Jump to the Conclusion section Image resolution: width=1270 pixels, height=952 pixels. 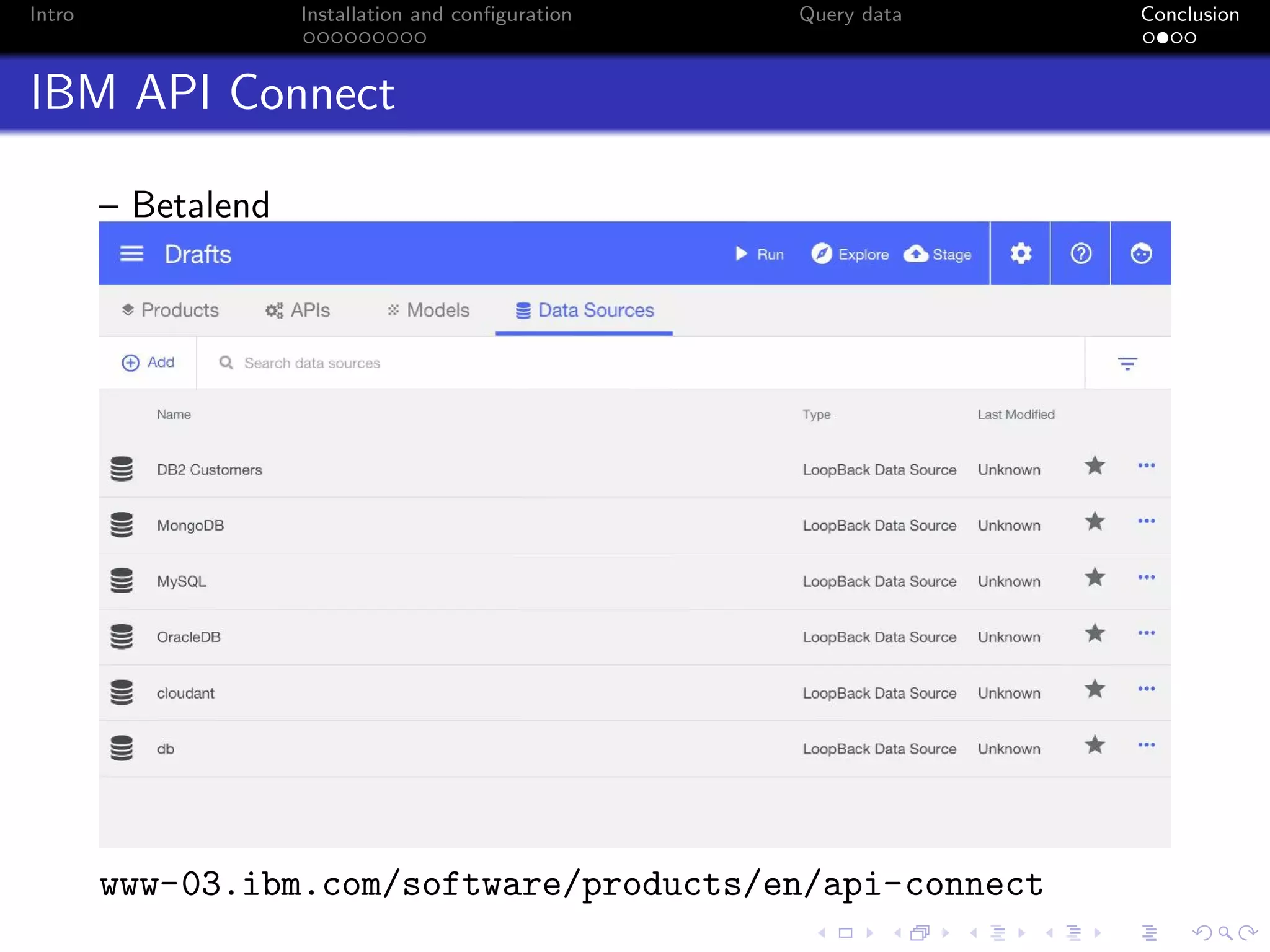click(x=1190, y=14)
